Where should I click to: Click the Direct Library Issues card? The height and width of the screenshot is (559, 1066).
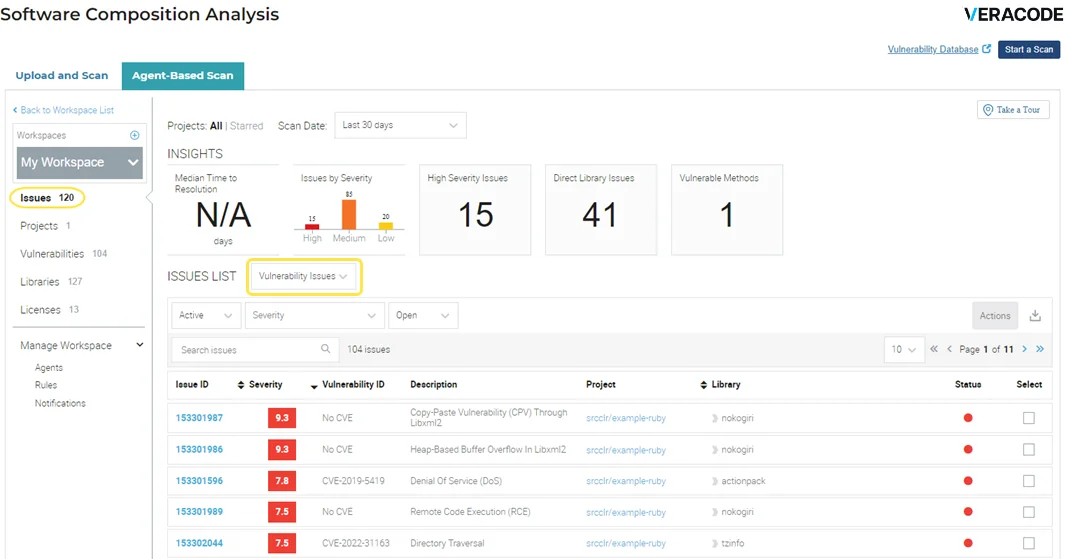601,209
